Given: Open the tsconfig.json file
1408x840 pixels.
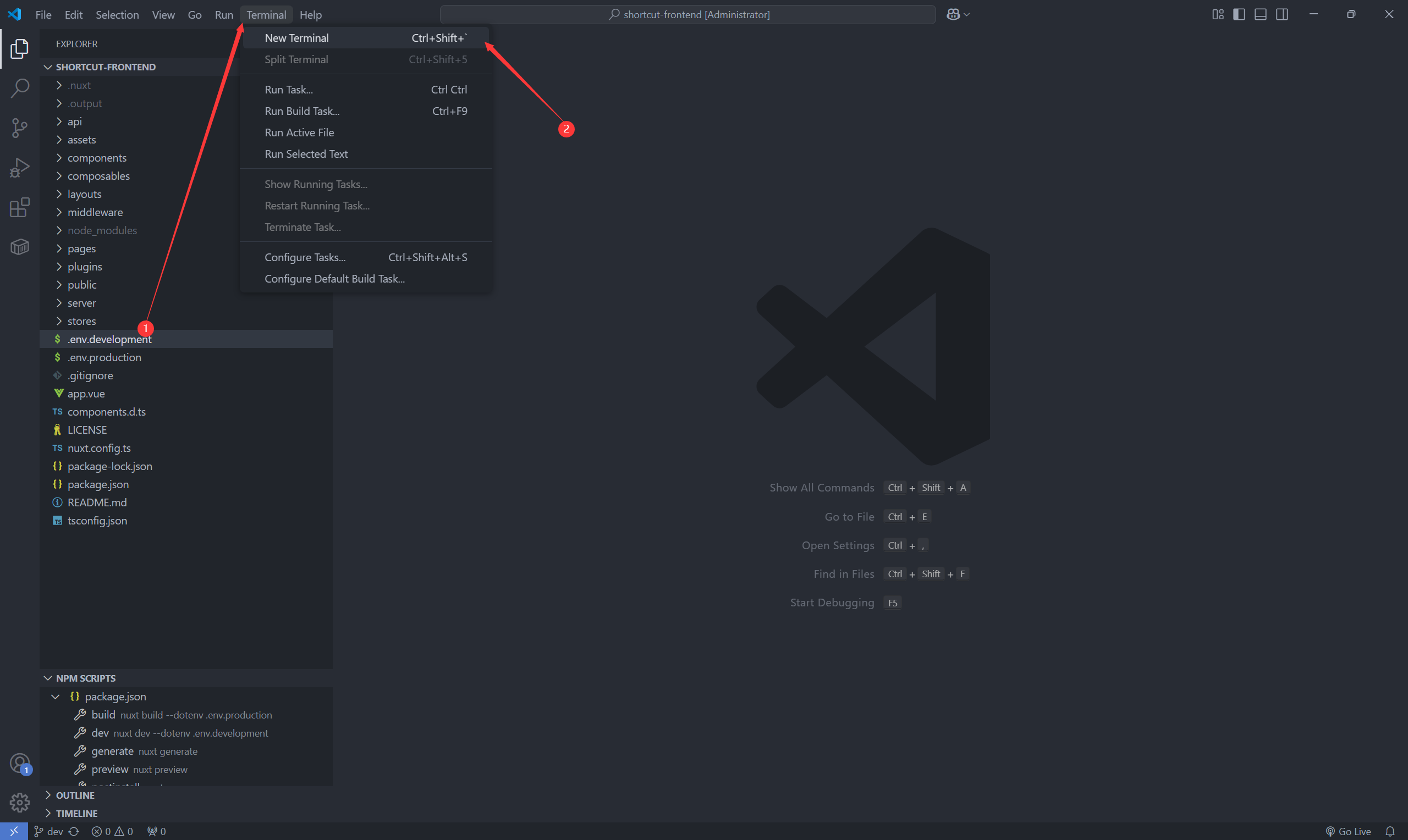Looking at the screenshot, I should (186, 520).
